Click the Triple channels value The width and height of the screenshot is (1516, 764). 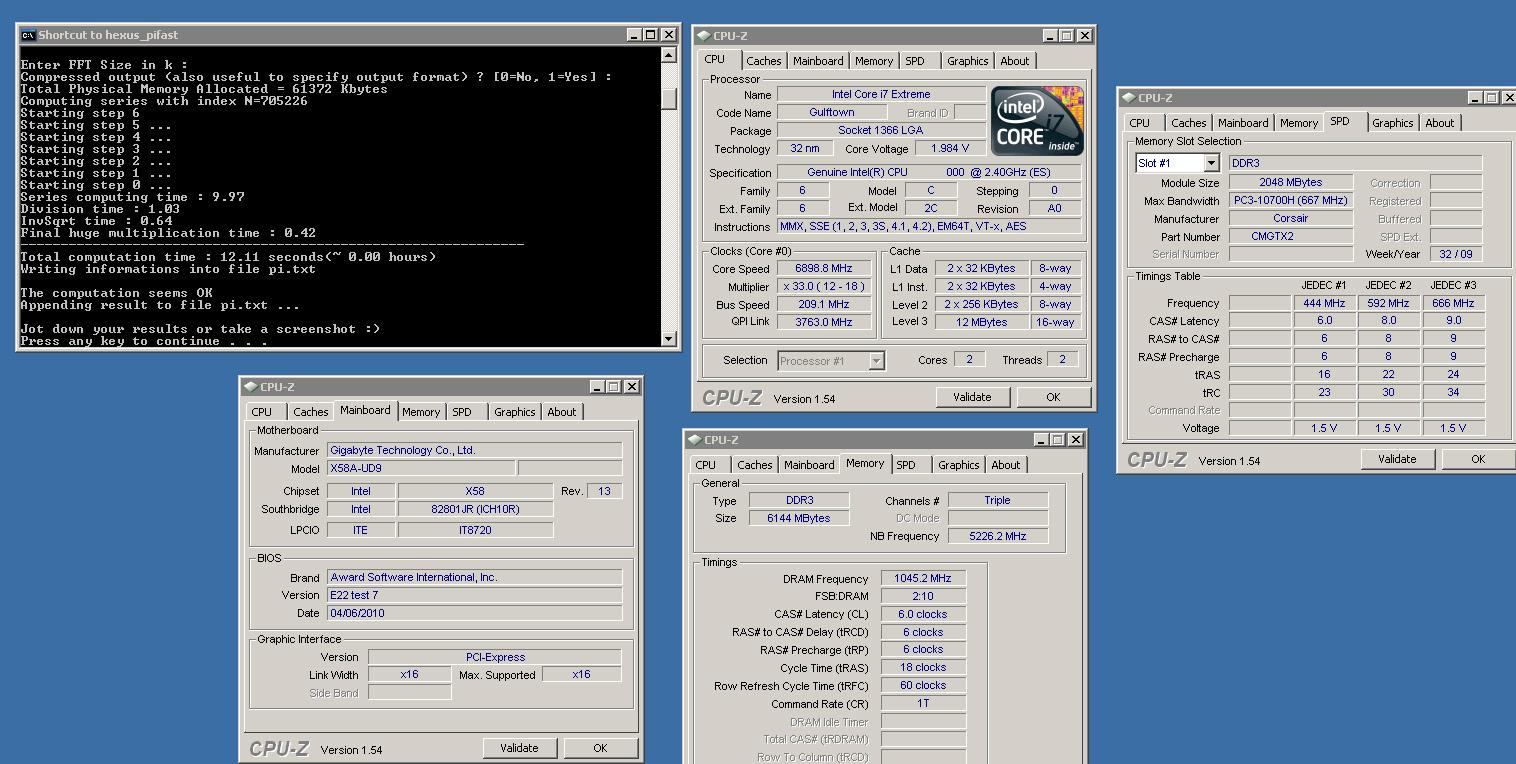(x=997, y=500)
